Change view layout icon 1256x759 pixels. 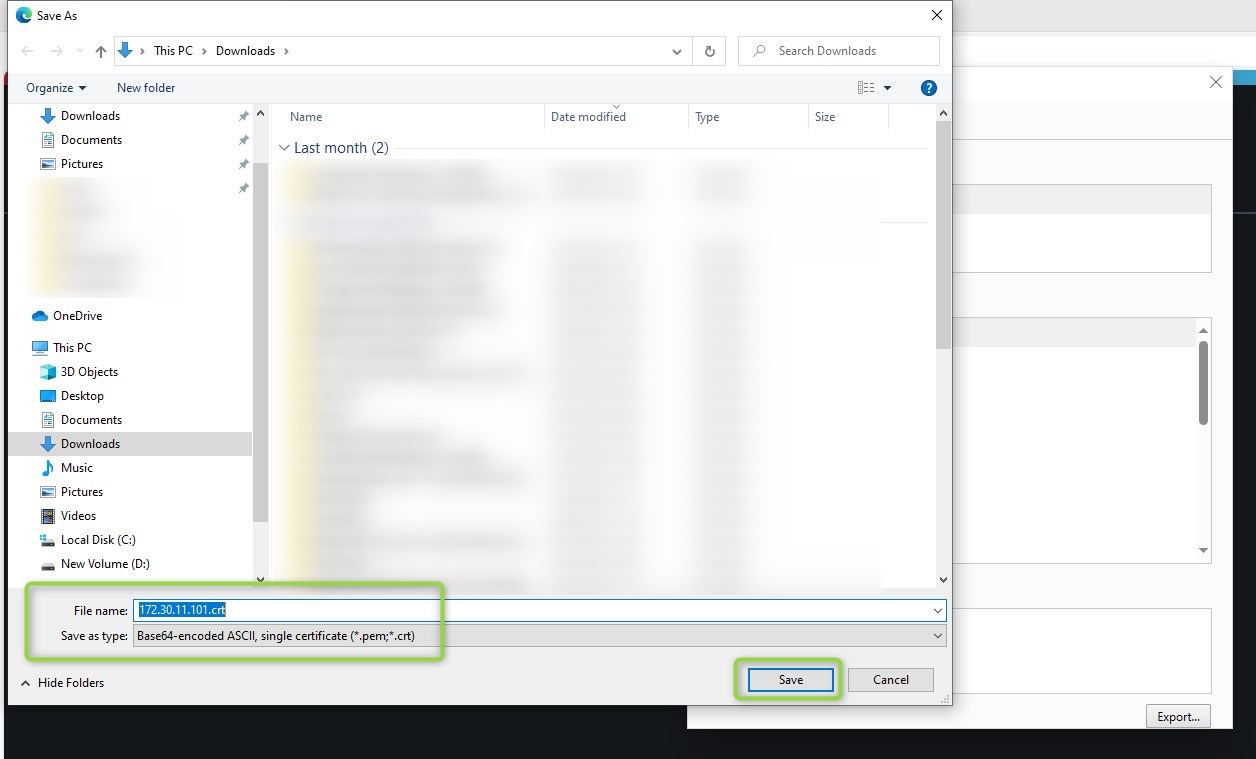(866, 88)
